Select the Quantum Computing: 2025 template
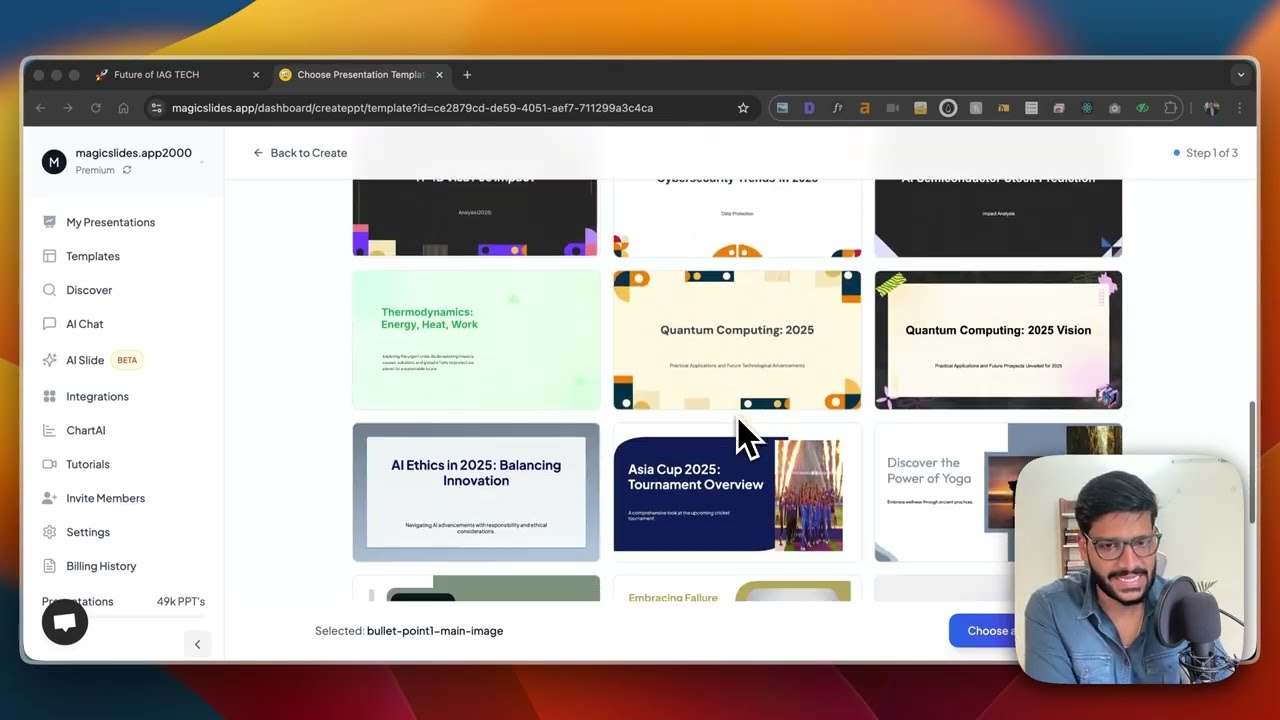The image size is (1280, 720). click(x=737, y=340)
